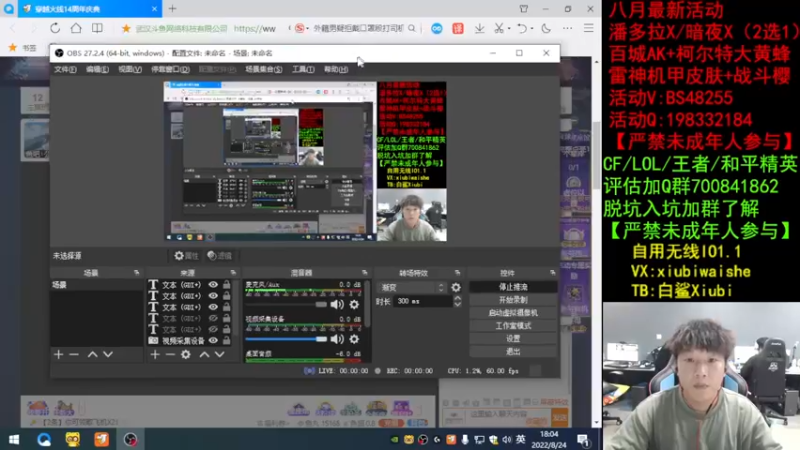Screen dimensions: 800x450
Task: Click the 时长 300 ms duration field
Action: [x=422, y=302]
